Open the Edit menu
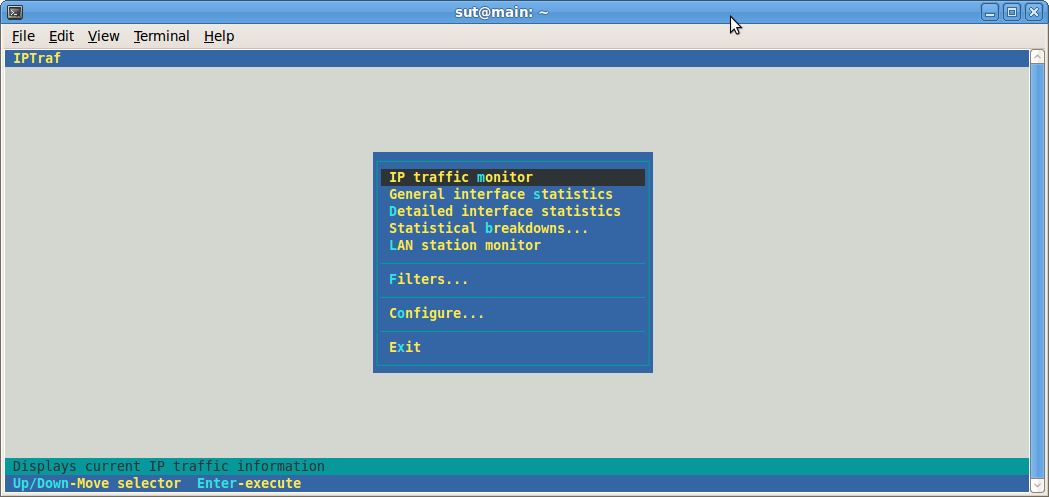 (62, 36)
